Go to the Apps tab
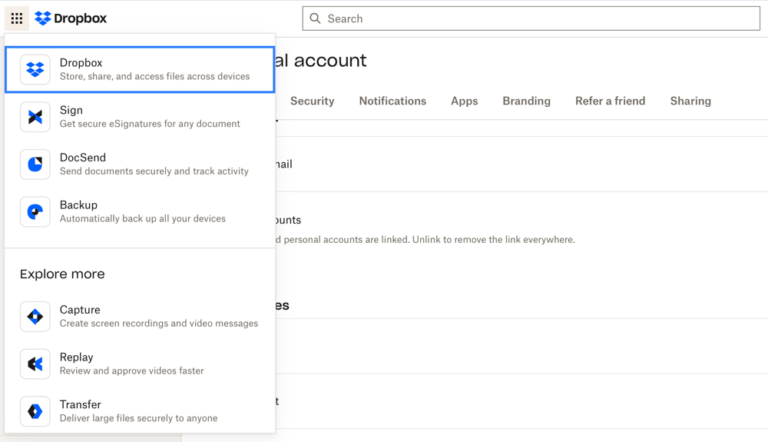This screenshot has height=442, width=768. [464, 101]
